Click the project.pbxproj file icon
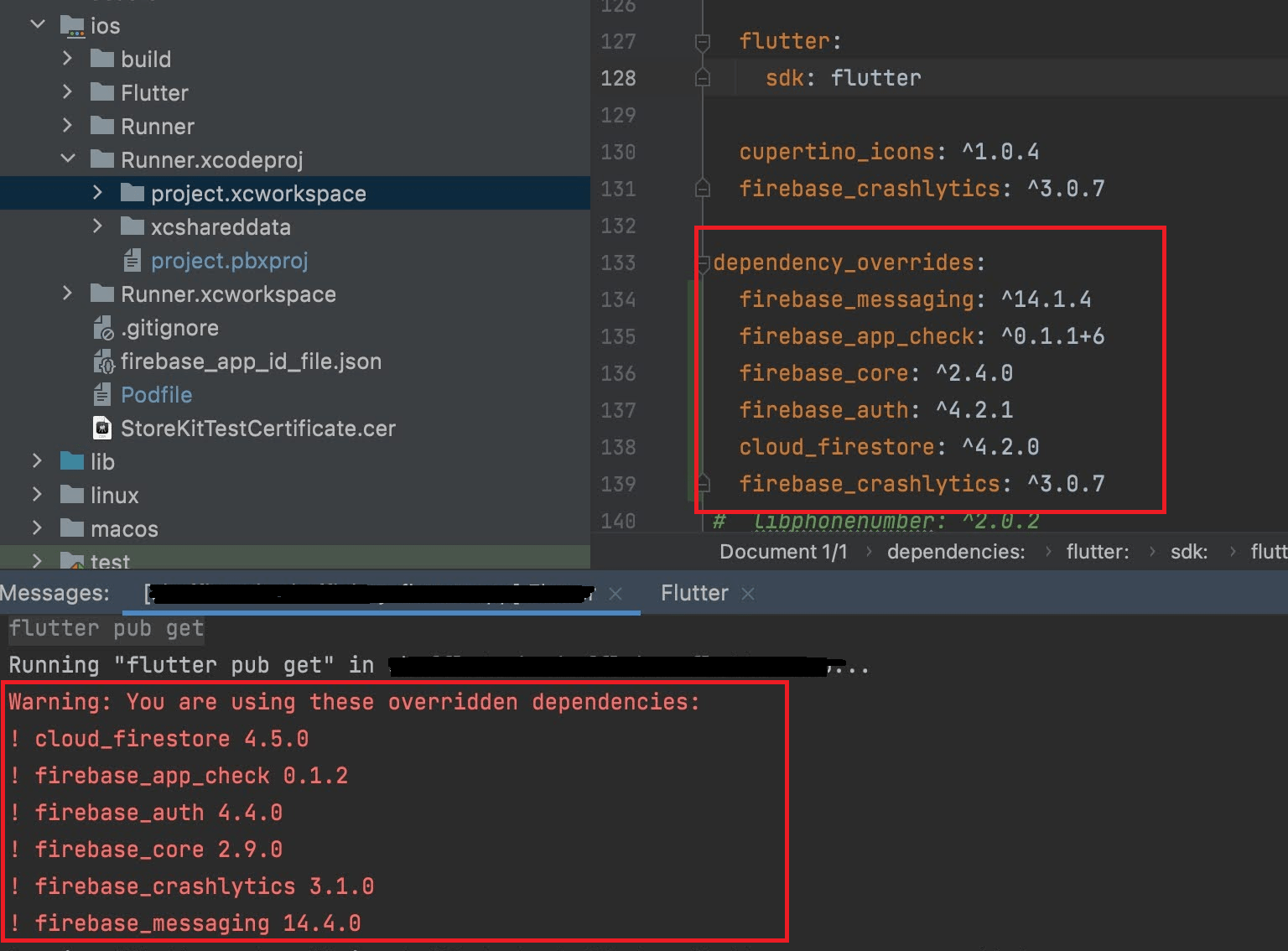The image size is (1288, 951). point(132,260)
